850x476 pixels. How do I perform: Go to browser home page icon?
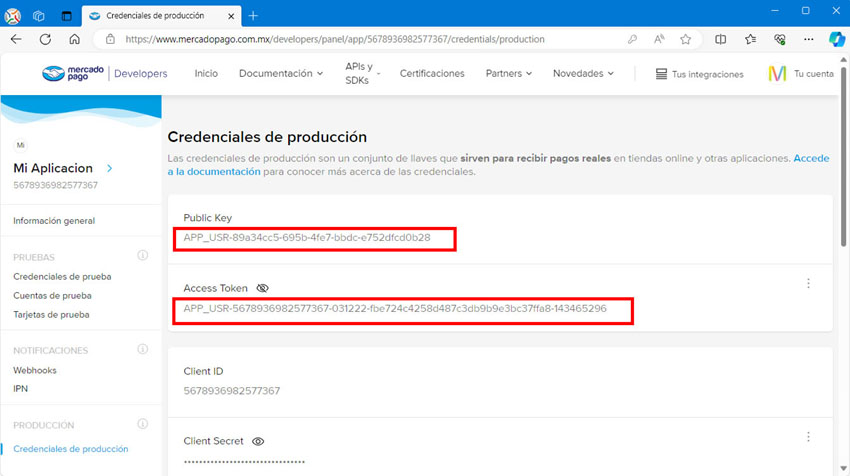point(75,39)
